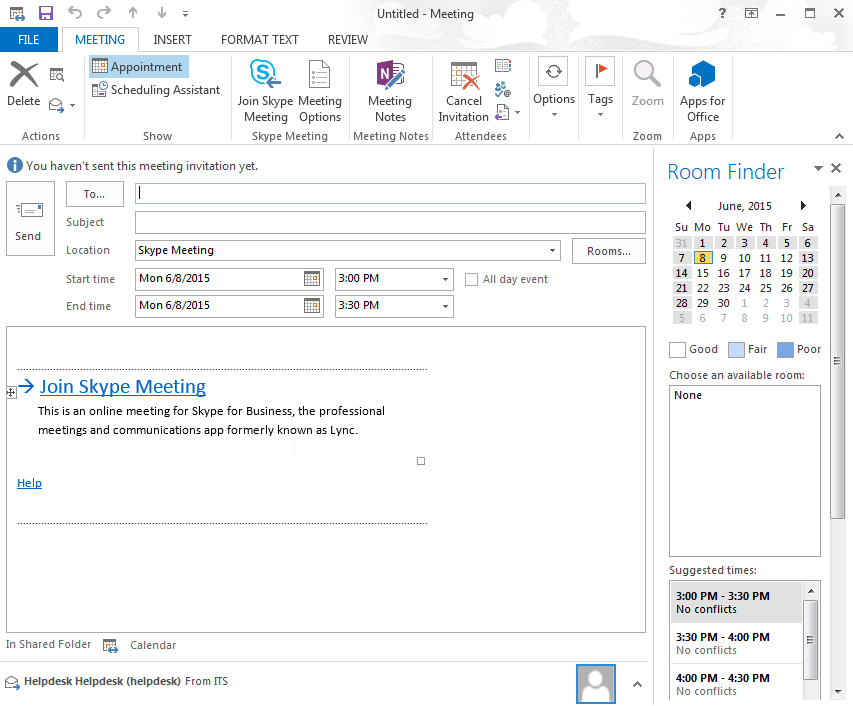Open the Tags flag menu

(600, 87)
